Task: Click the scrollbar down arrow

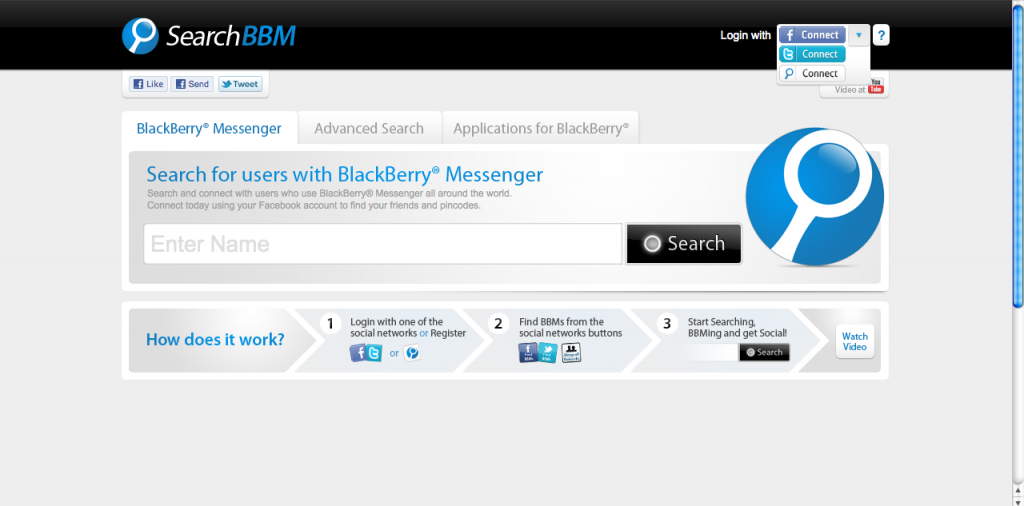Action: coord(1017,501)
